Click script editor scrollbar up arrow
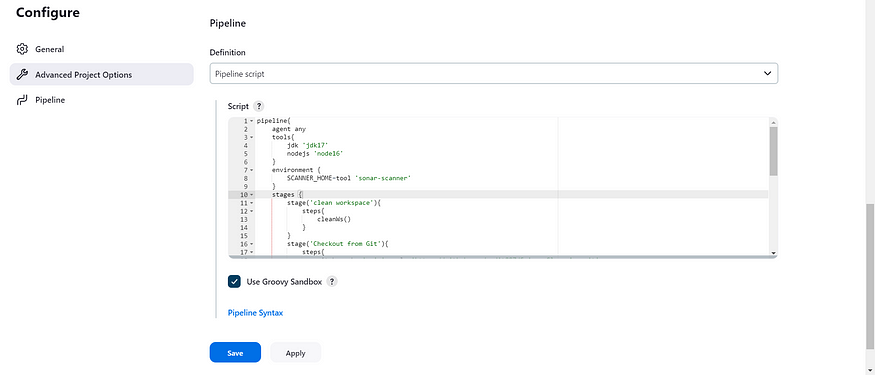 tap(773, 122)
